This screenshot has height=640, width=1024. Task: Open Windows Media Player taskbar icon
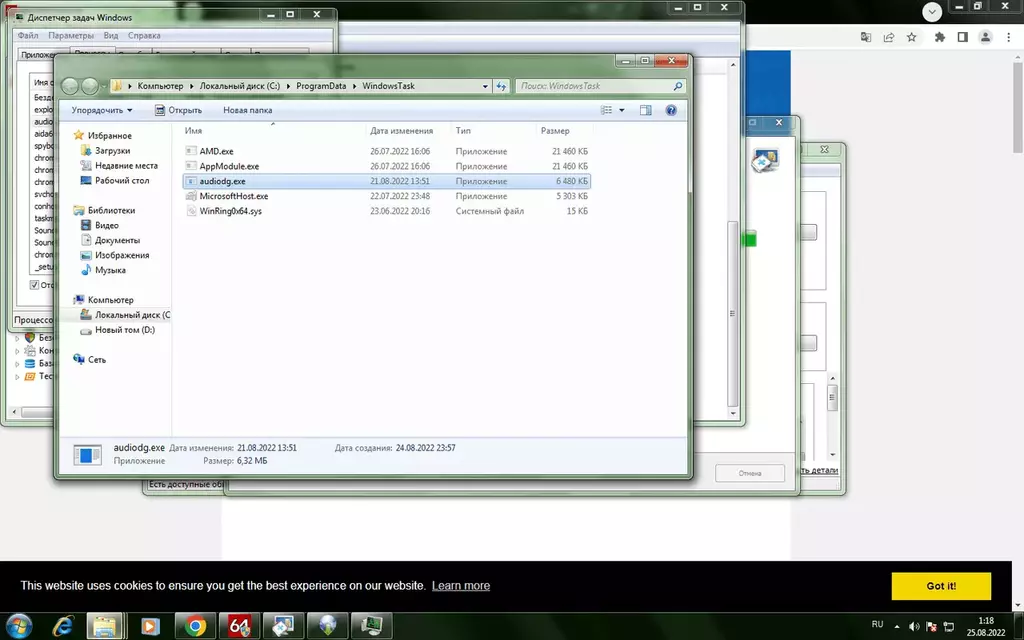coord(150,626)
